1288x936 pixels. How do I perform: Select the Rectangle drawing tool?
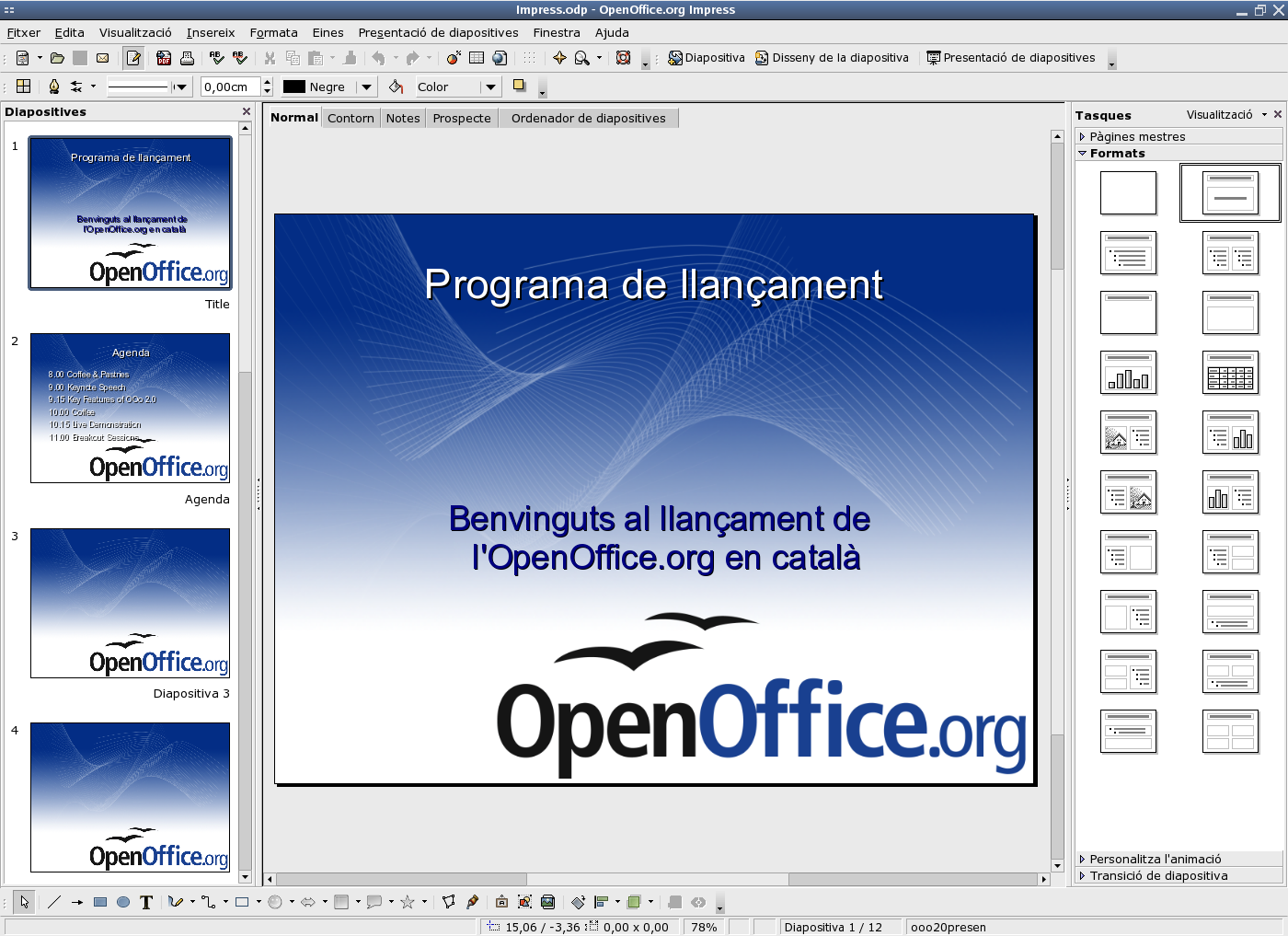(100, 902)
